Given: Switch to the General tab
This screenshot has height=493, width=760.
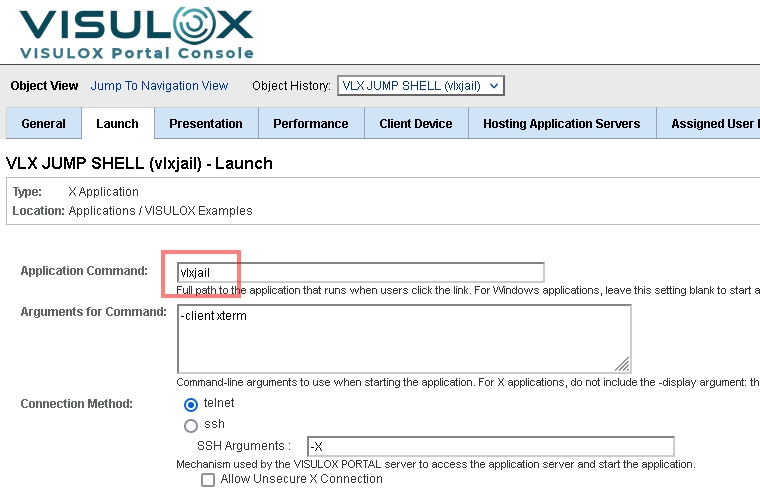Looking at the screenshot, I should pyautogui.click(x=44, y=124).
